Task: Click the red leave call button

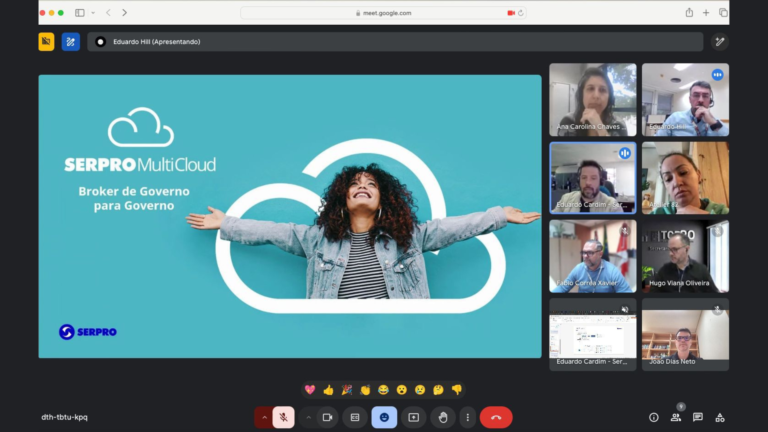Action: coord(496,417)
